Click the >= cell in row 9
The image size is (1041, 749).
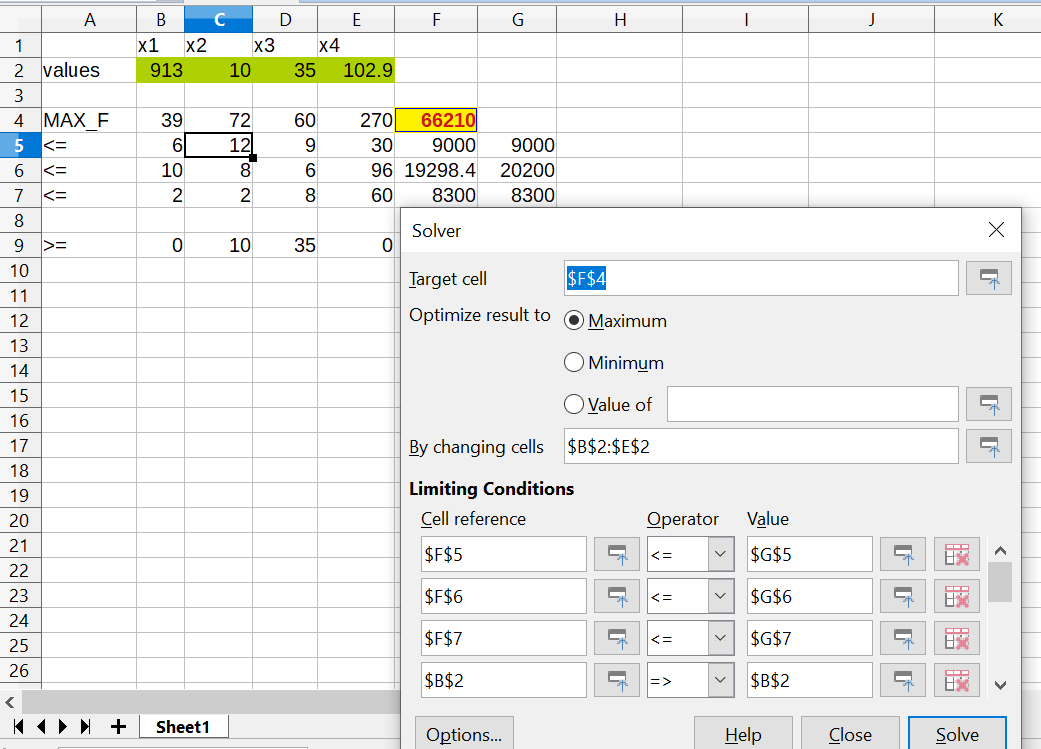pos(89,246)
